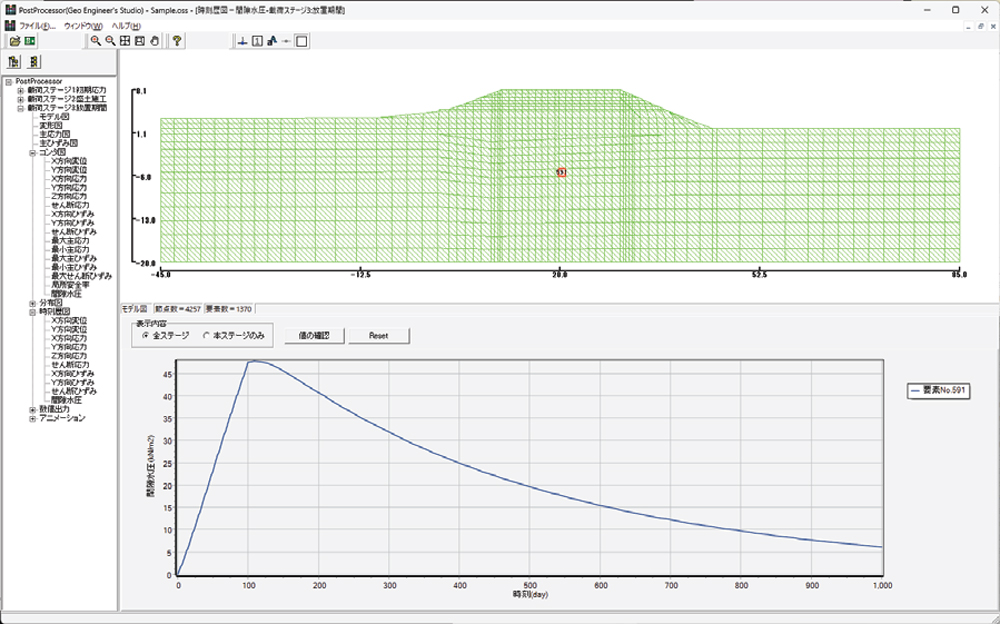Select 局所安全率 in the tree
This screenshot has height=624, width=1000.
point(70,285)
